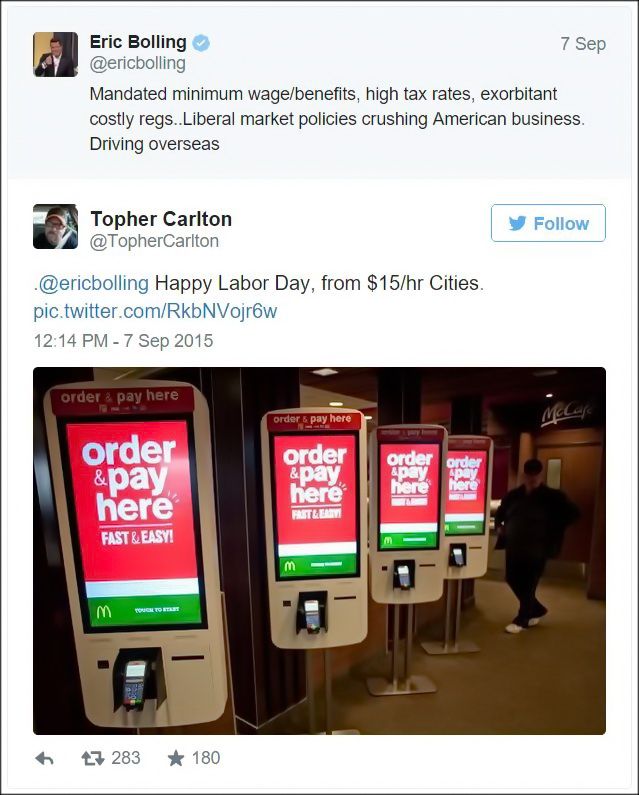This screenshot has height=795, width=639.
Task: Open the pic.twitter.com/RkbNVojr6w link
Action: pyautogui.click(x=155, y=311)
